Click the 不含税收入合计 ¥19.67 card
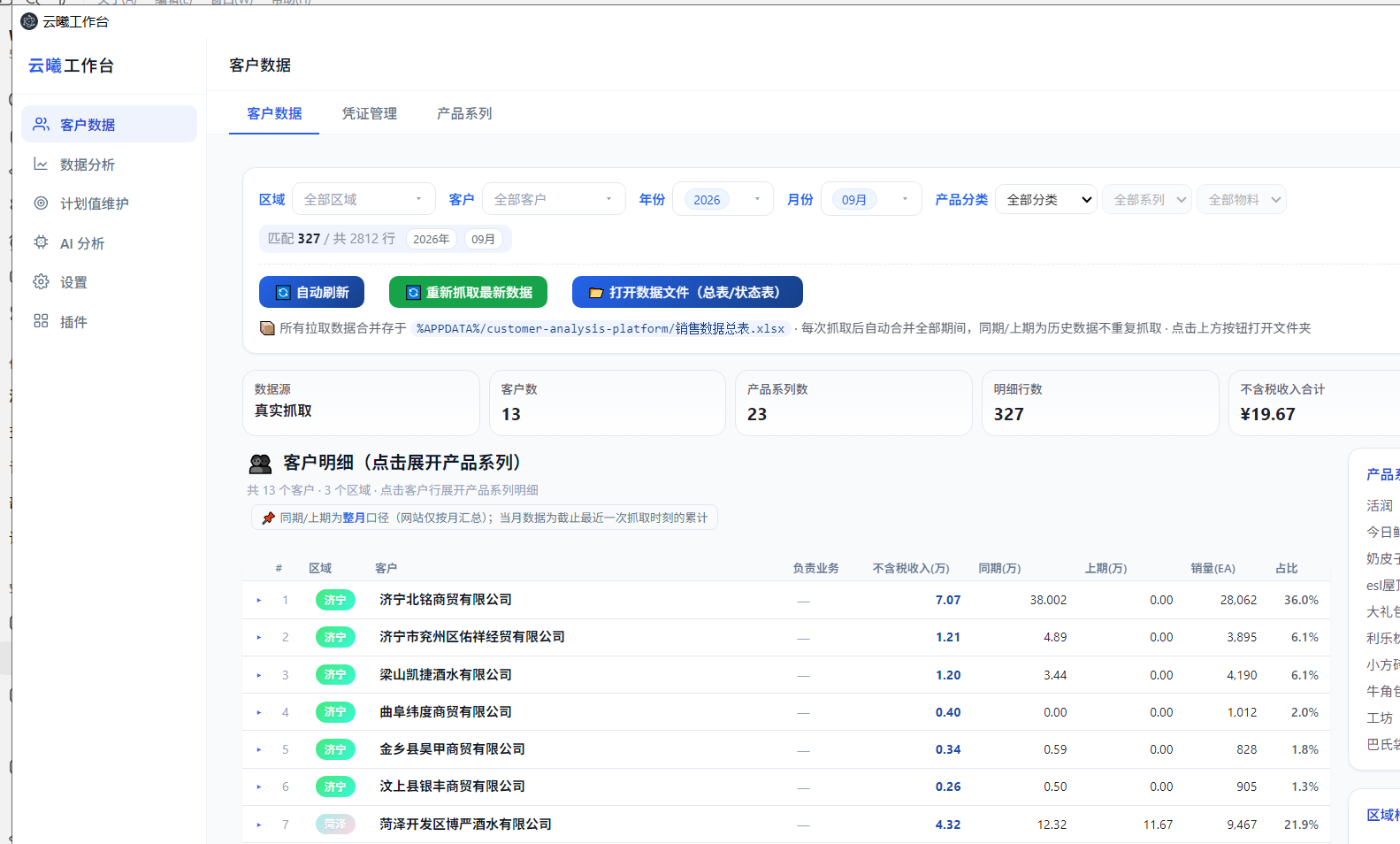1400x844 pixels. [x=1314, y=403]
